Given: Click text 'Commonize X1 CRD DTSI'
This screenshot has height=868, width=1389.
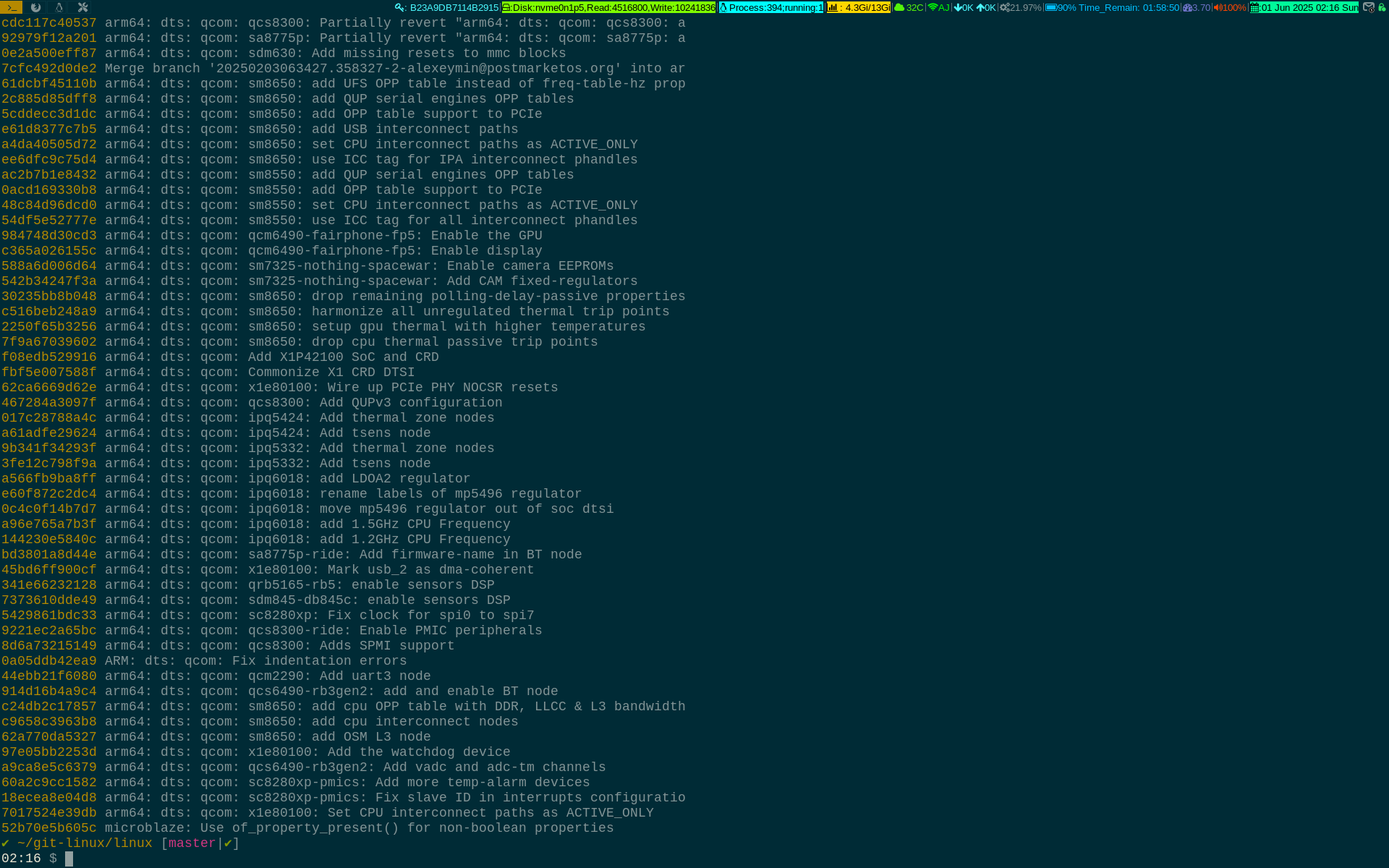Looking at the screenshot, I should (x=331, y=373).
